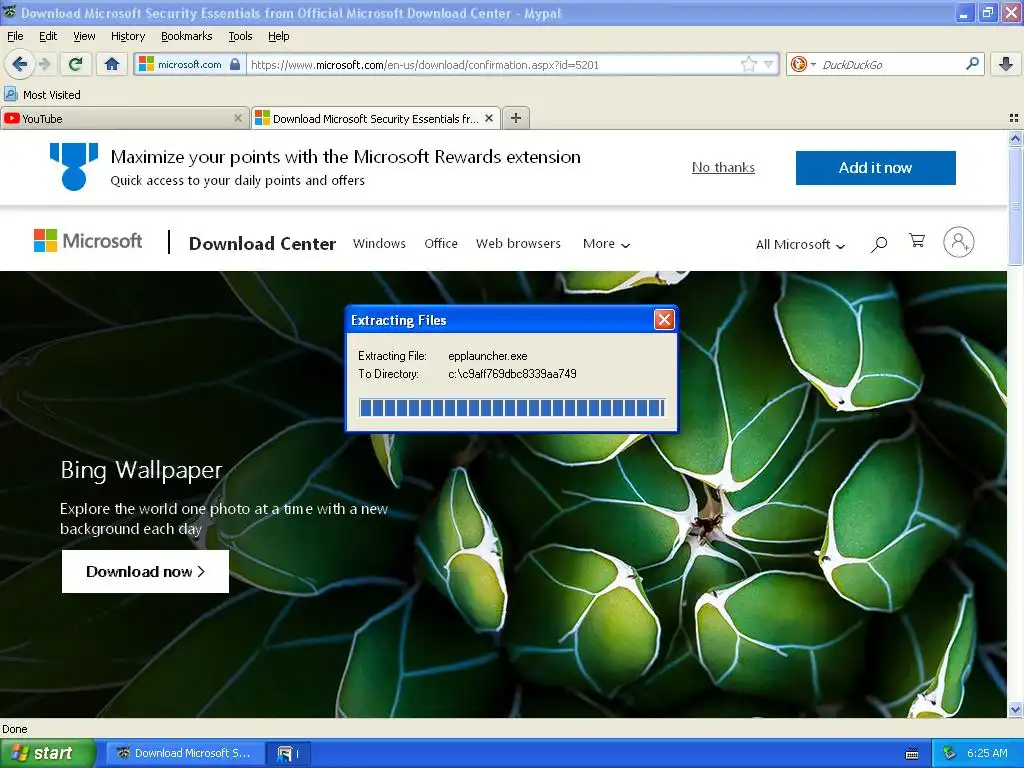The image size is (1024, 768).
Task: Open the Office navigation link
Action: tap(441, 244)
